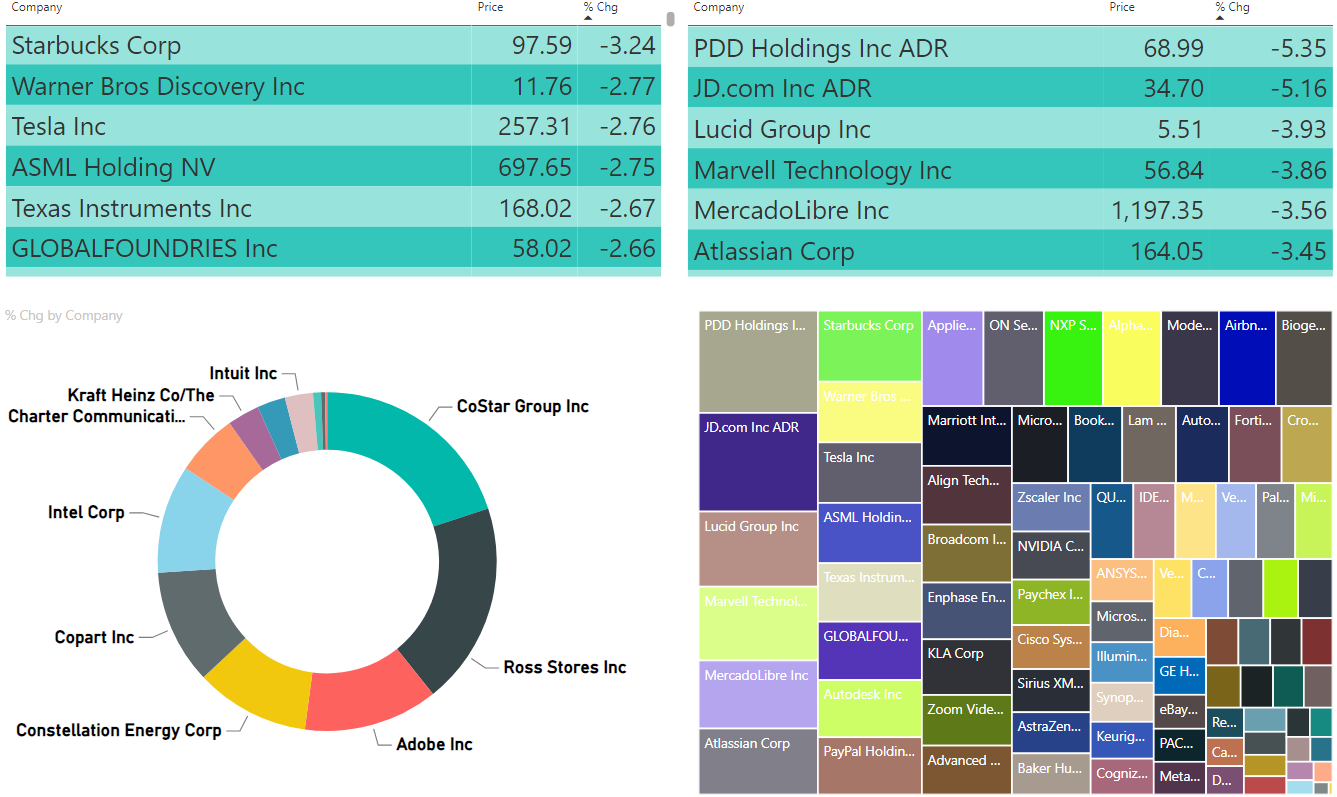Select the Tesla Inc row in left table
Image resolution: width=1337 pixels, height=797 pixels.
click(x=333, y=126)
